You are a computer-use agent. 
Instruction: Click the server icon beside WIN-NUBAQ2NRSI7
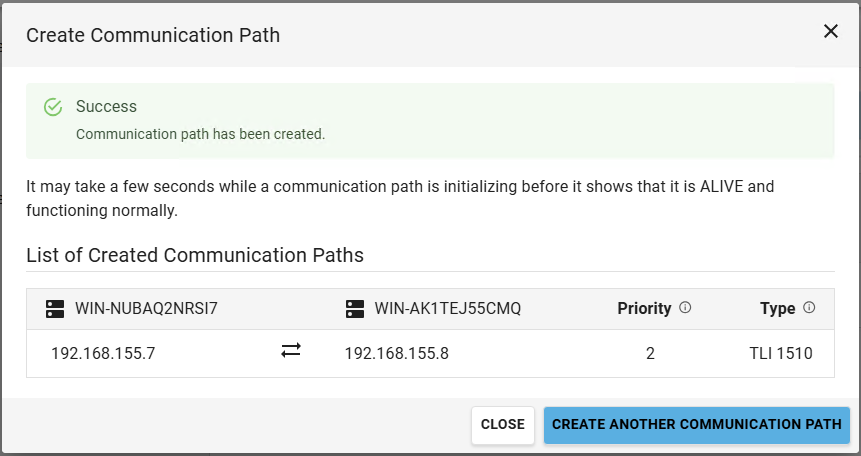coord(55,308)
